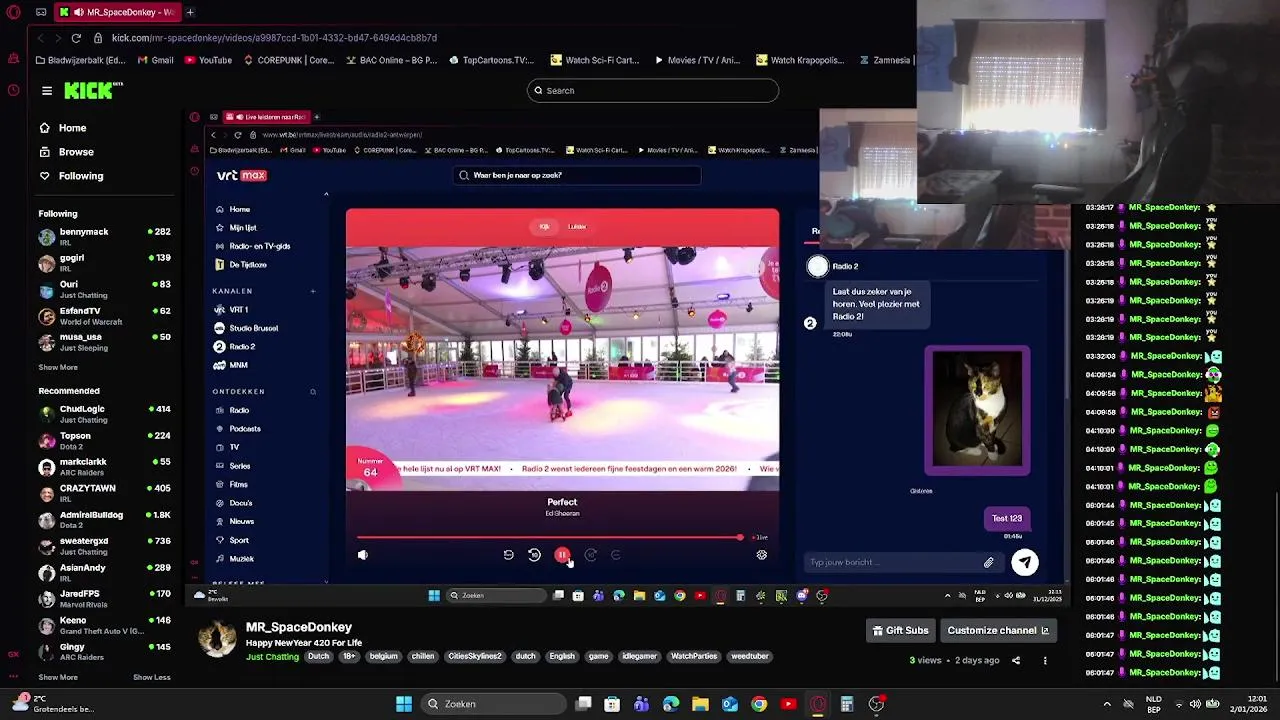This screenshot has height=720, width=1280.
Task: Reload the page in the browser
Action: click(76, 38)
